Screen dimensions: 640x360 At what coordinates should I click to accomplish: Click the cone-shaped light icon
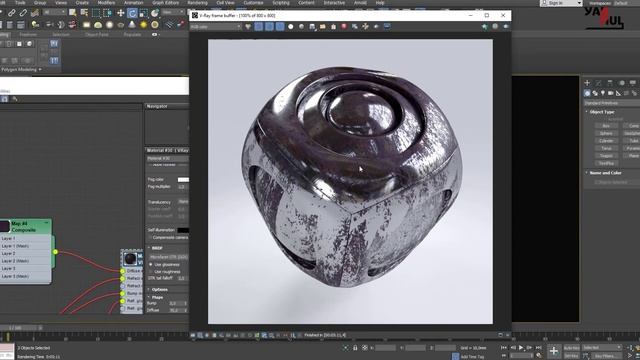pyautogui.click(x=132, y=25)
